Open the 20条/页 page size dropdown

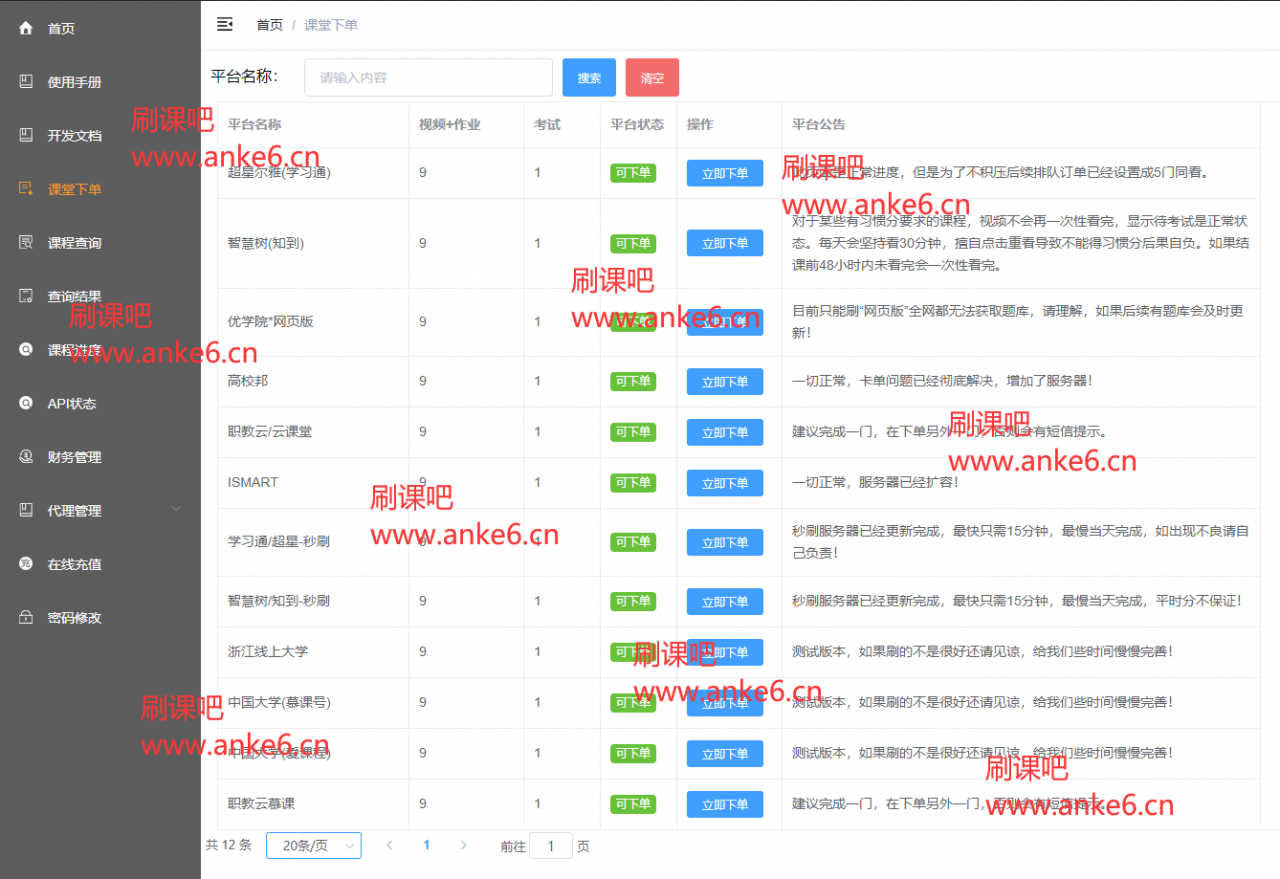tap(313, 846)
